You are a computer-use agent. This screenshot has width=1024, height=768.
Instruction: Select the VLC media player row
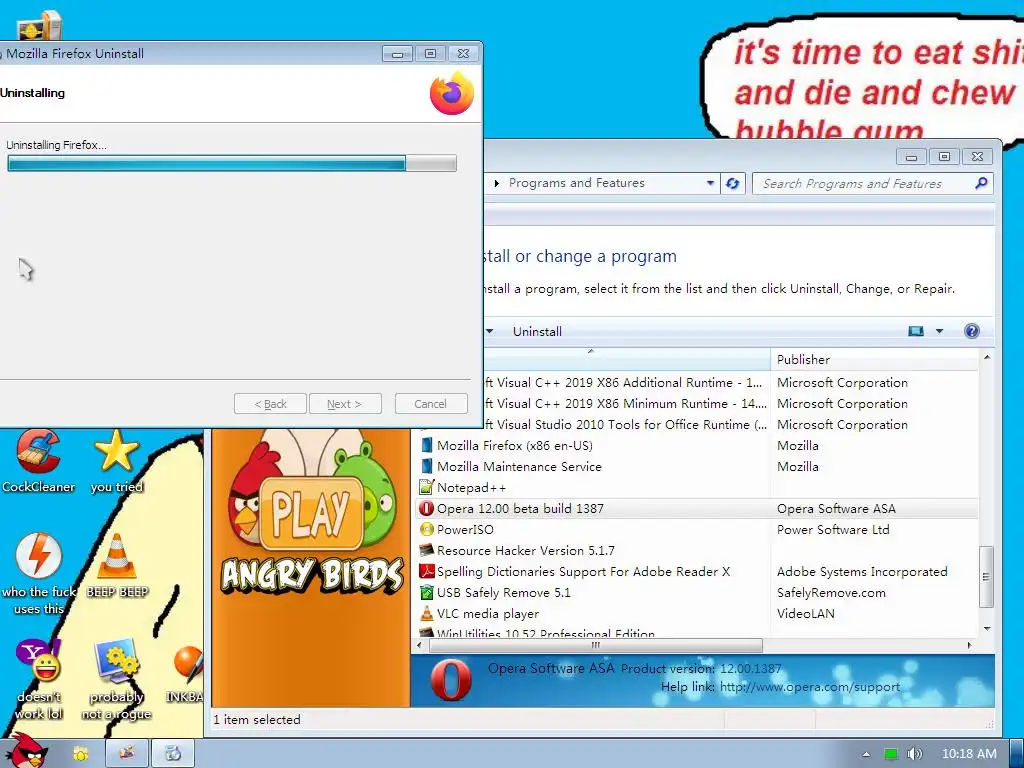pyautogui.click(x=697, y=613)
